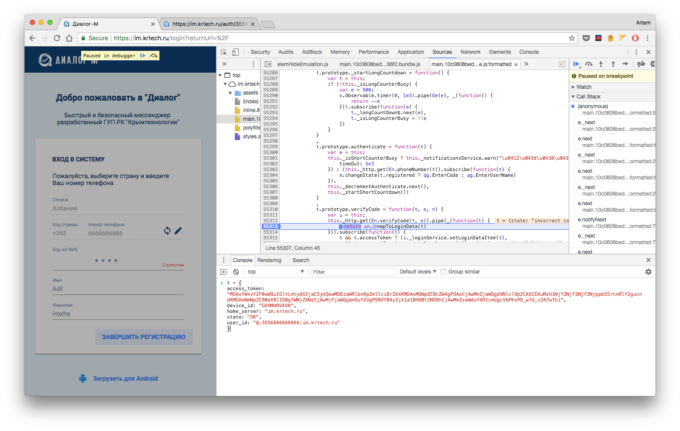Click the red Opera-style extension icon
Screen dimensions: 680x431
point(635,38)
